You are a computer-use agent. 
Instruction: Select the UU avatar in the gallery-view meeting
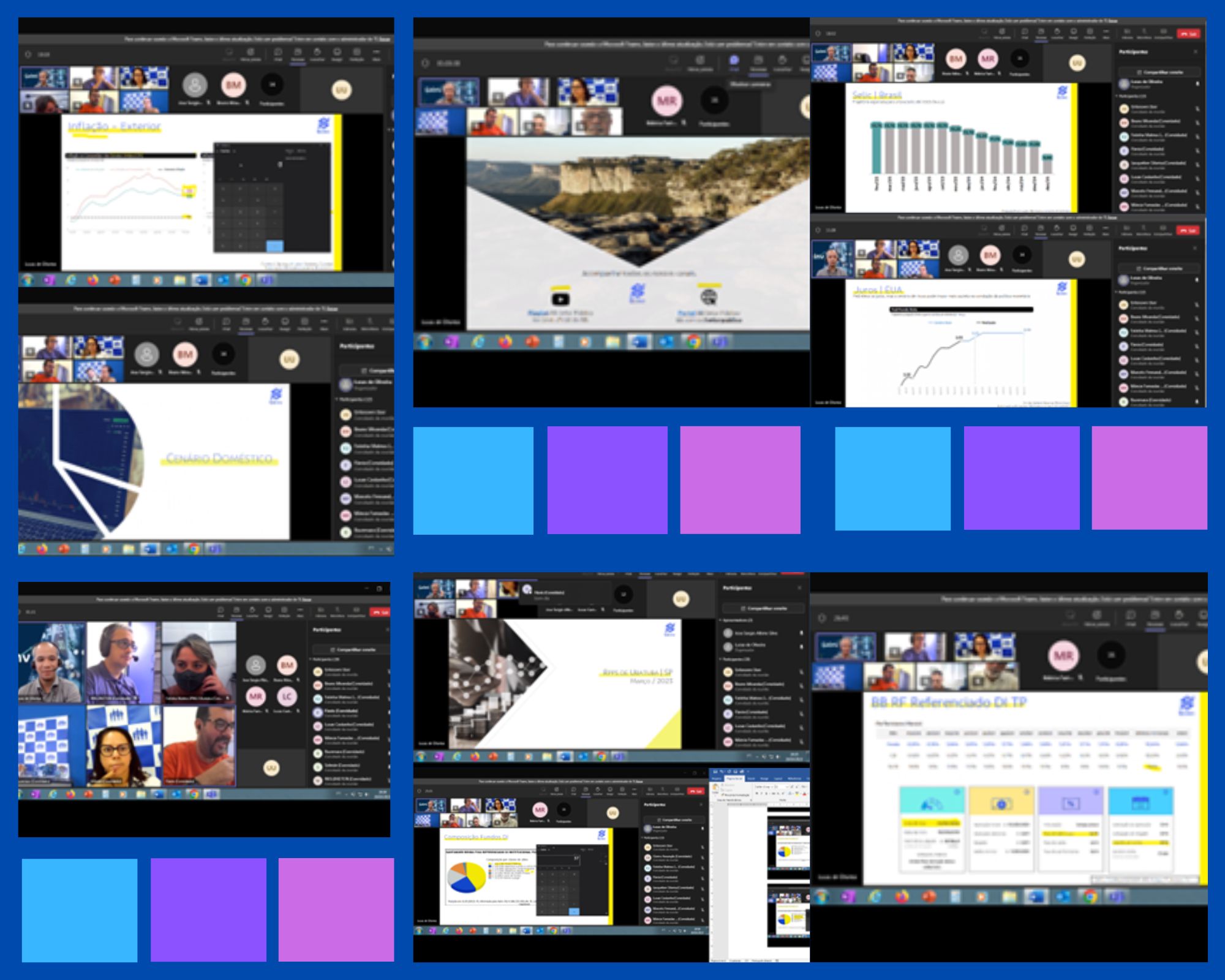click(271, 767)
